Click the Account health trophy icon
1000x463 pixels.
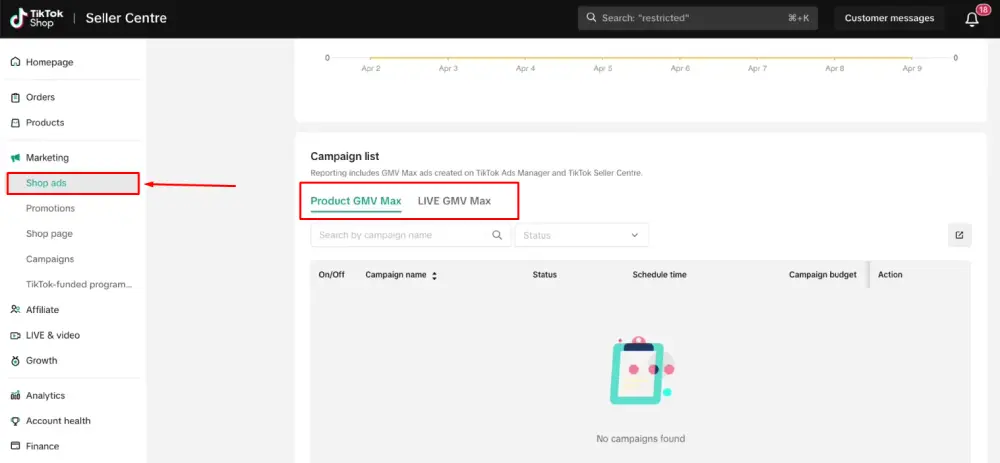(x=15, y=421)
